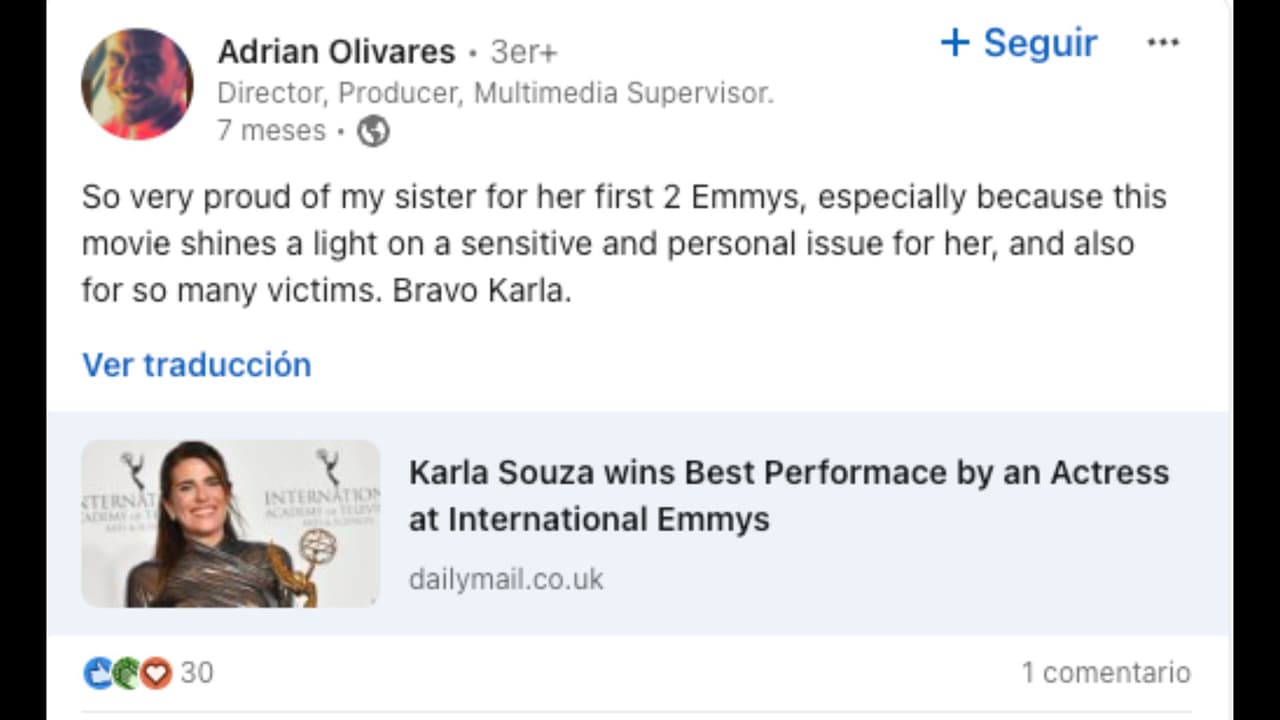The image size is (1280, 720).
Task: Click the red Love heart reaction icon
Action: (155, 673)
